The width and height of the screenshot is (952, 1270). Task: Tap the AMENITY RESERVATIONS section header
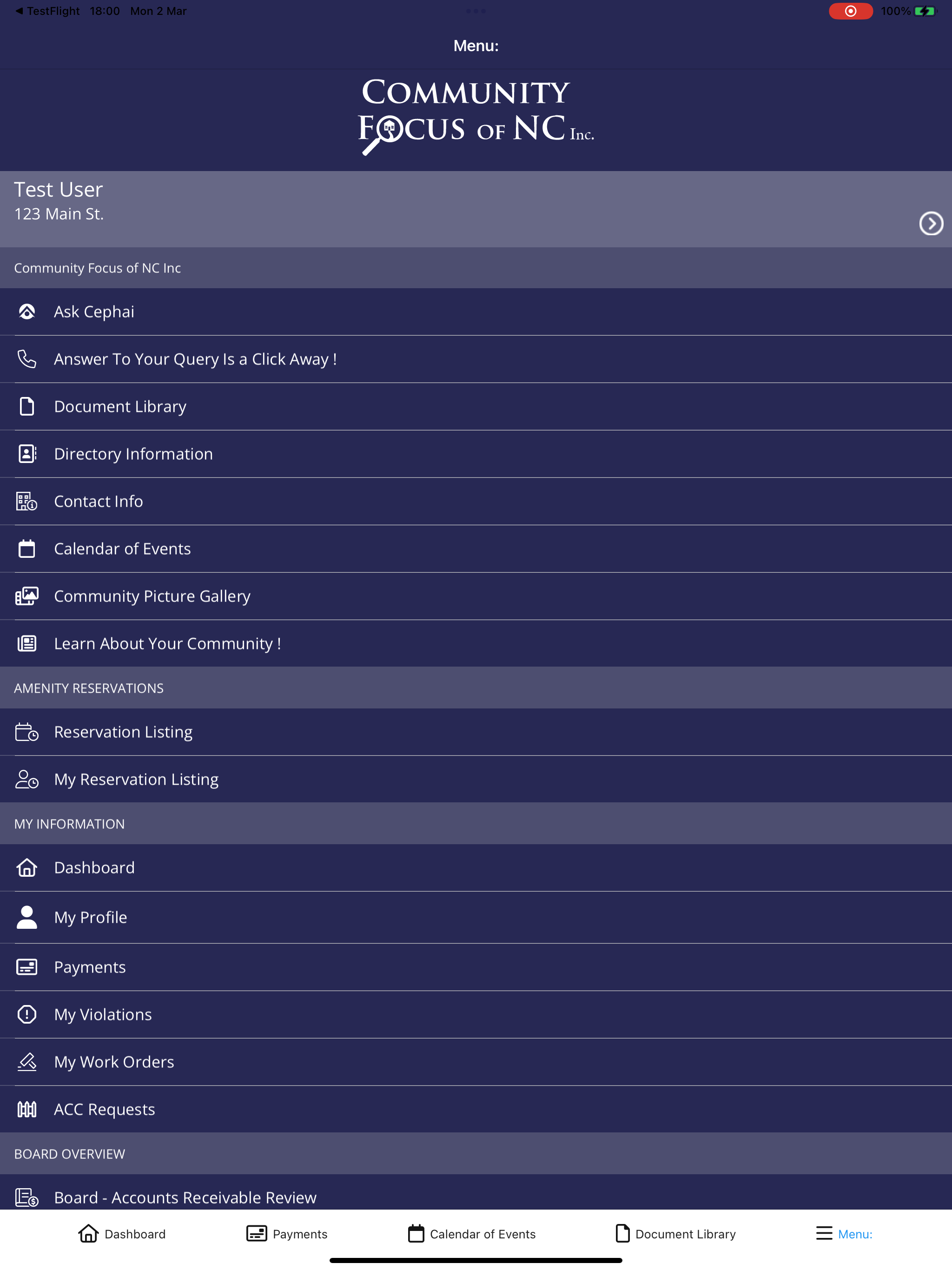(x=476, y=688)
